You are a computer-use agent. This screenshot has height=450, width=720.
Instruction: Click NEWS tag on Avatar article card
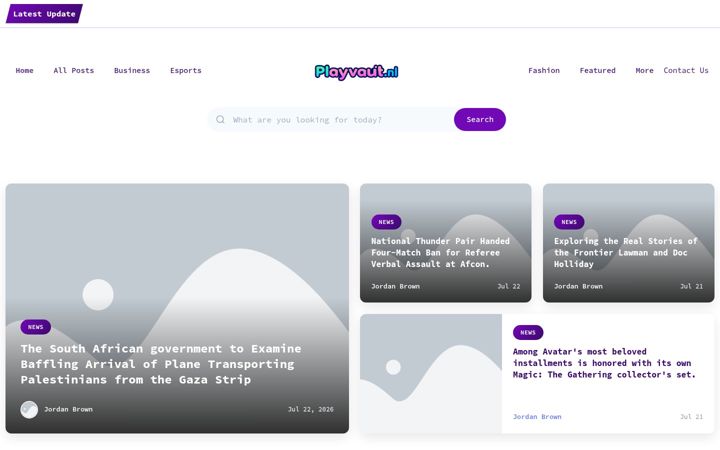[x=528, y=332]
